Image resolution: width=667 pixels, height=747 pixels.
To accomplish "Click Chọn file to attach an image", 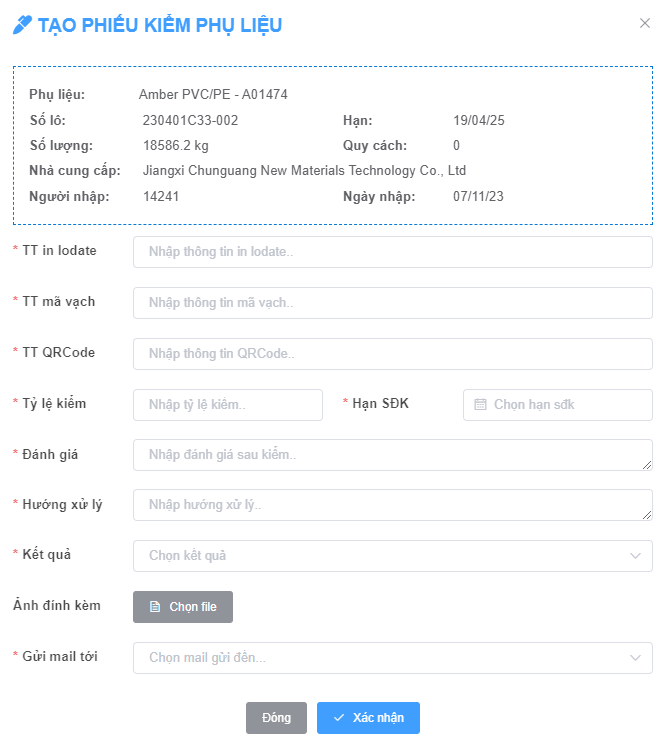I will pos(183,607).
